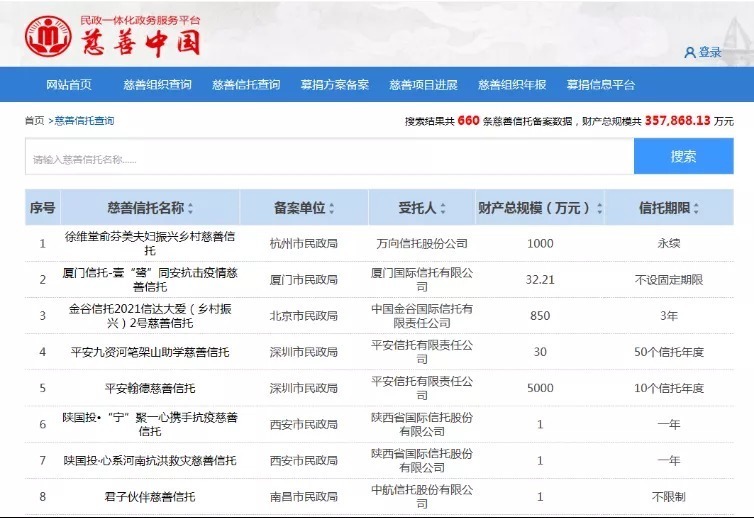Select 万向信托股份公司 trustee cell
Image resolution: width=754 pixels, height=518 pixels.
coord(422,243)
